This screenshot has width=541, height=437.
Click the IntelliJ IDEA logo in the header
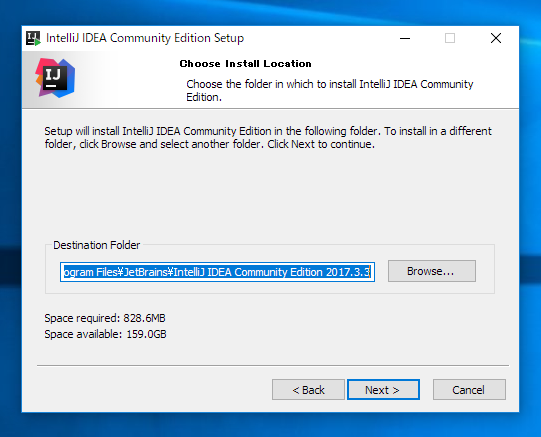(x=55, y=78)
